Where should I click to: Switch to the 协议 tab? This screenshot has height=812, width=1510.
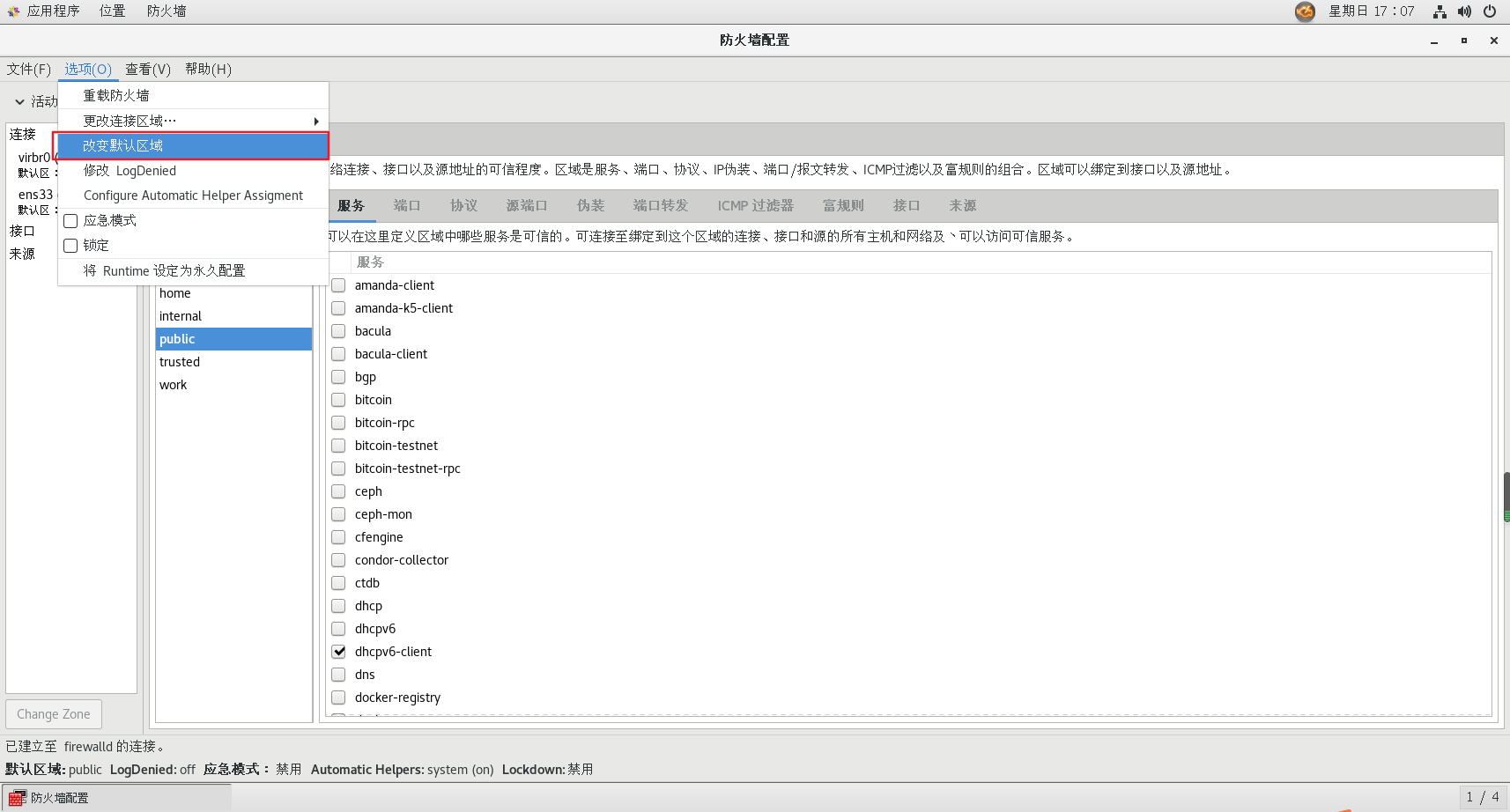point(463,205)
